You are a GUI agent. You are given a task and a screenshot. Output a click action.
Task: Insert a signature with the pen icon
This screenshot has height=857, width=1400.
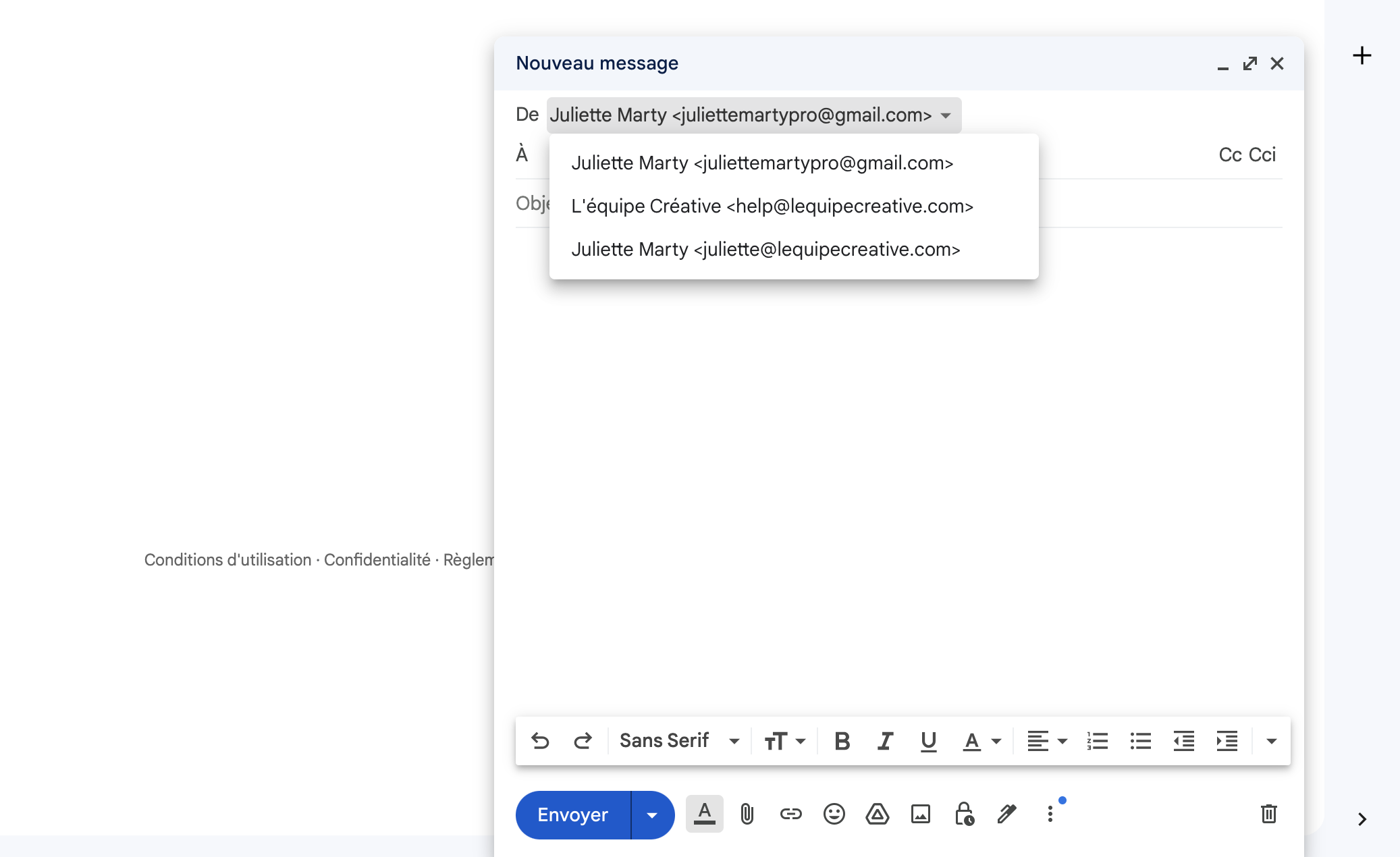click(1006, 814)
